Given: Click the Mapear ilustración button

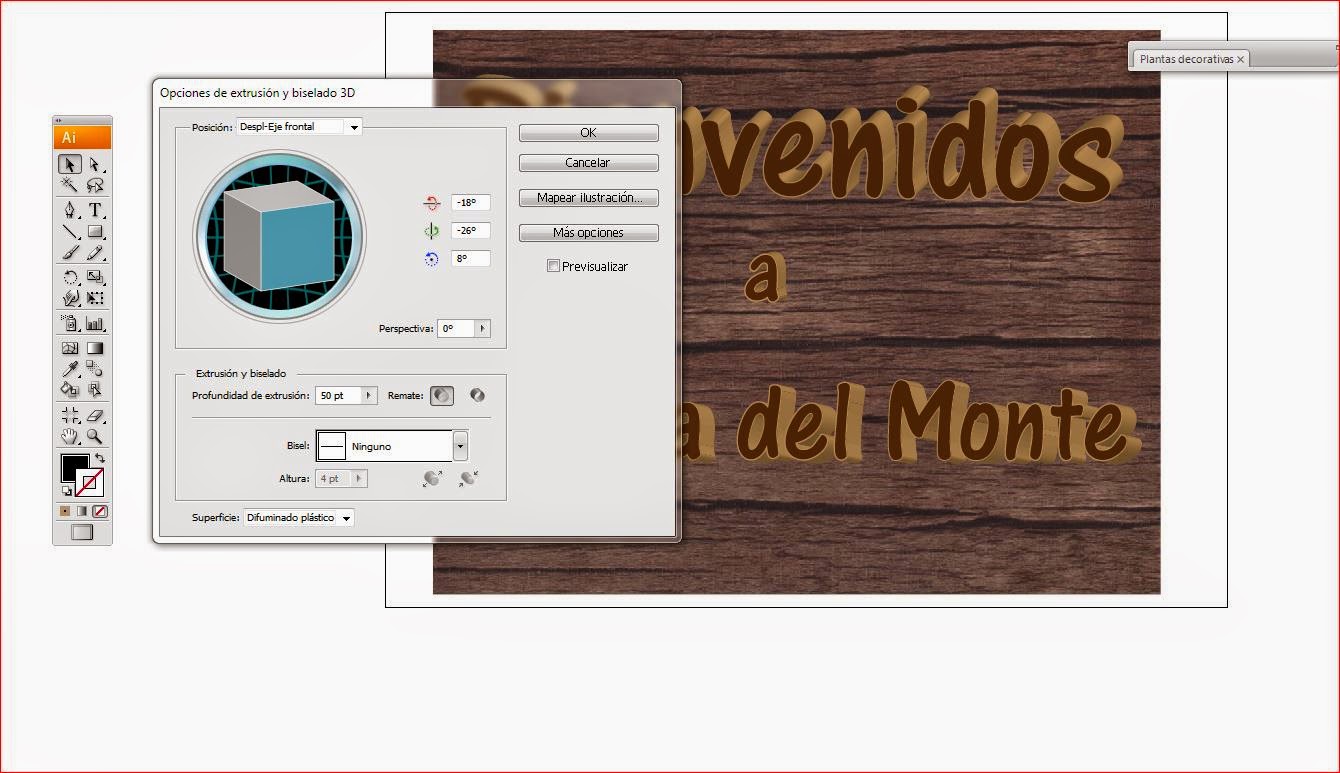Looking at the screenshot, I should pyautogui.click(x=588, y=197).
